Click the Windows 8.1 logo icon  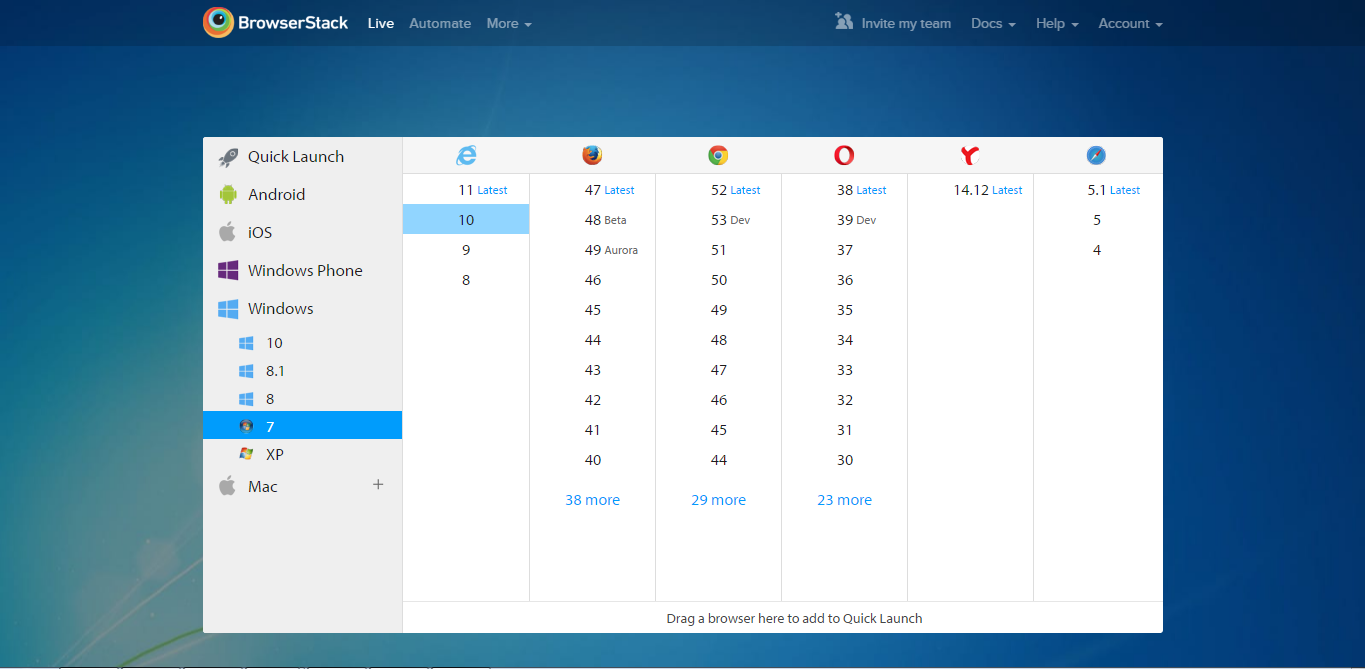coord(246,371)
